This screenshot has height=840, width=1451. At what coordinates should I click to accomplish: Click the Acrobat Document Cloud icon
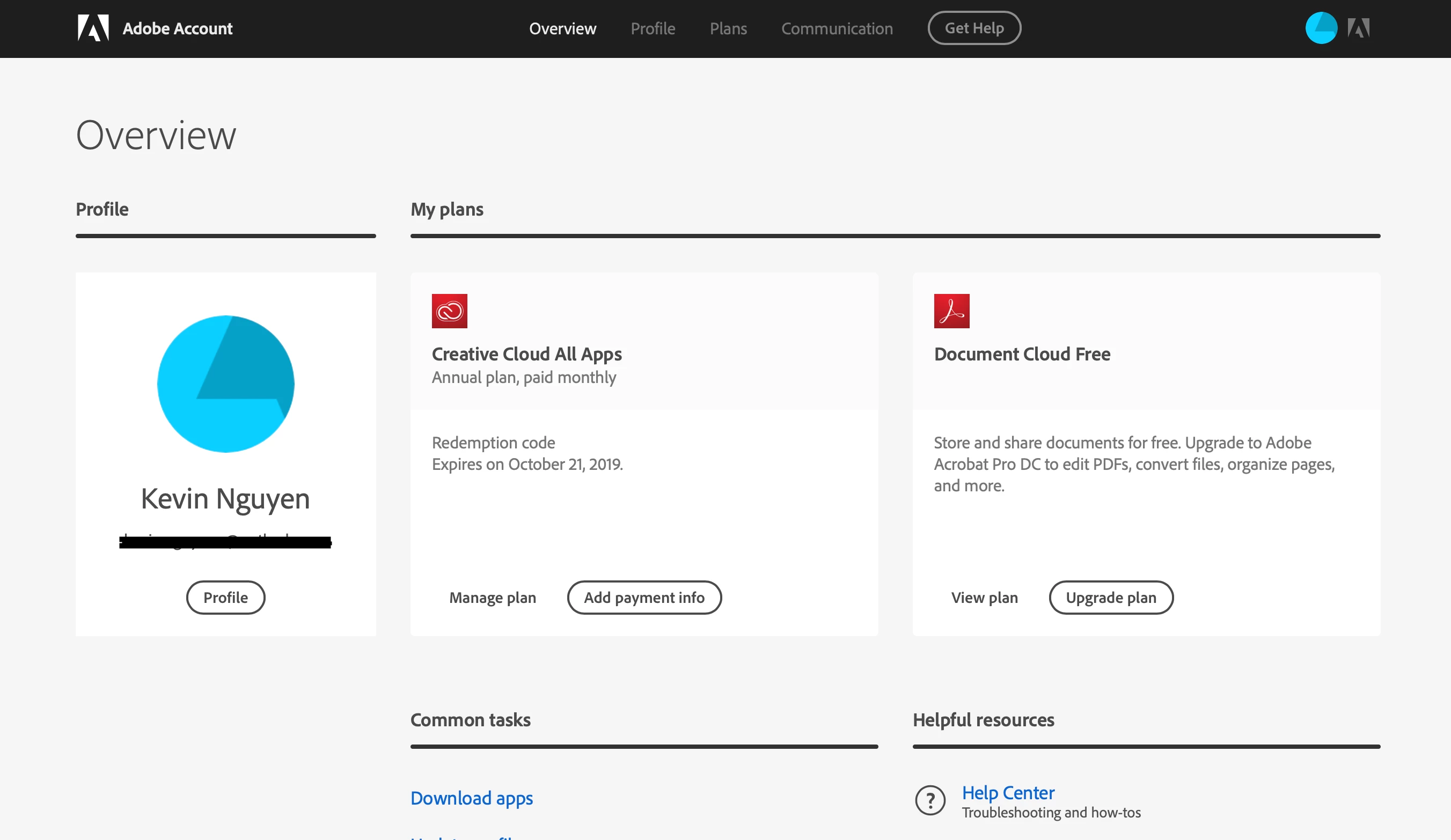951,311
